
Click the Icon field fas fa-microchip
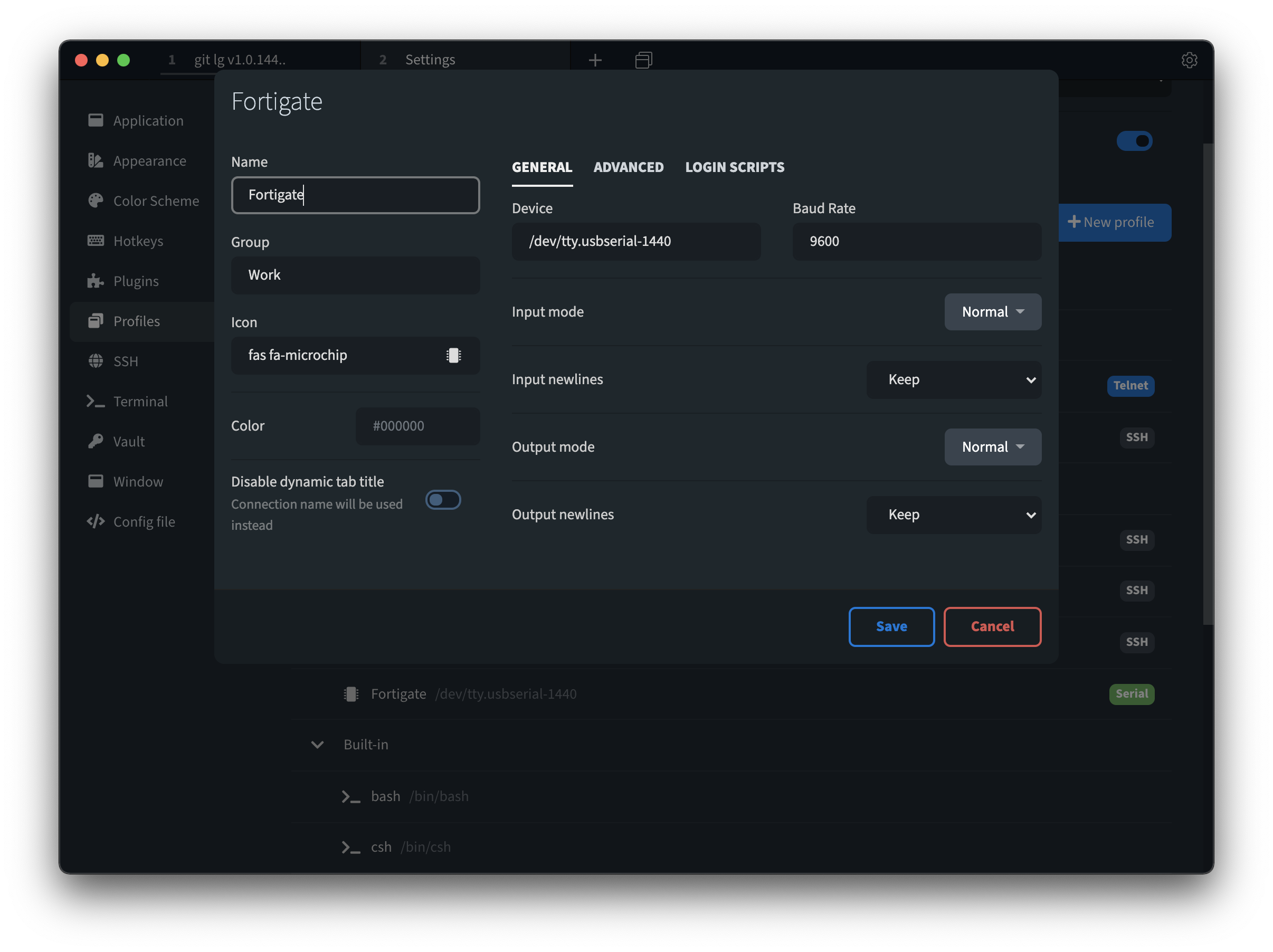[x=355, y=355]
